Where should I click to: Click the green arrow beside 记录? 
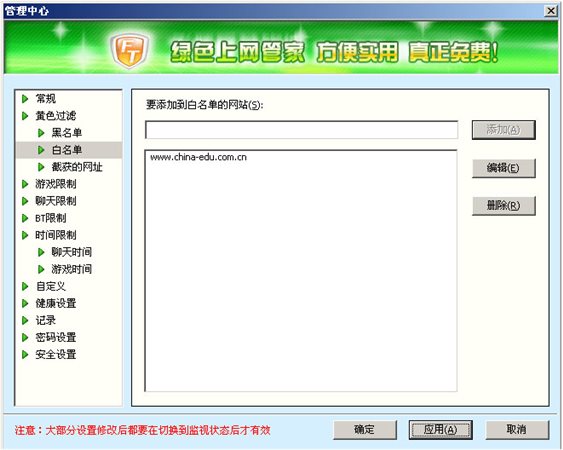(x=25, y=321)
